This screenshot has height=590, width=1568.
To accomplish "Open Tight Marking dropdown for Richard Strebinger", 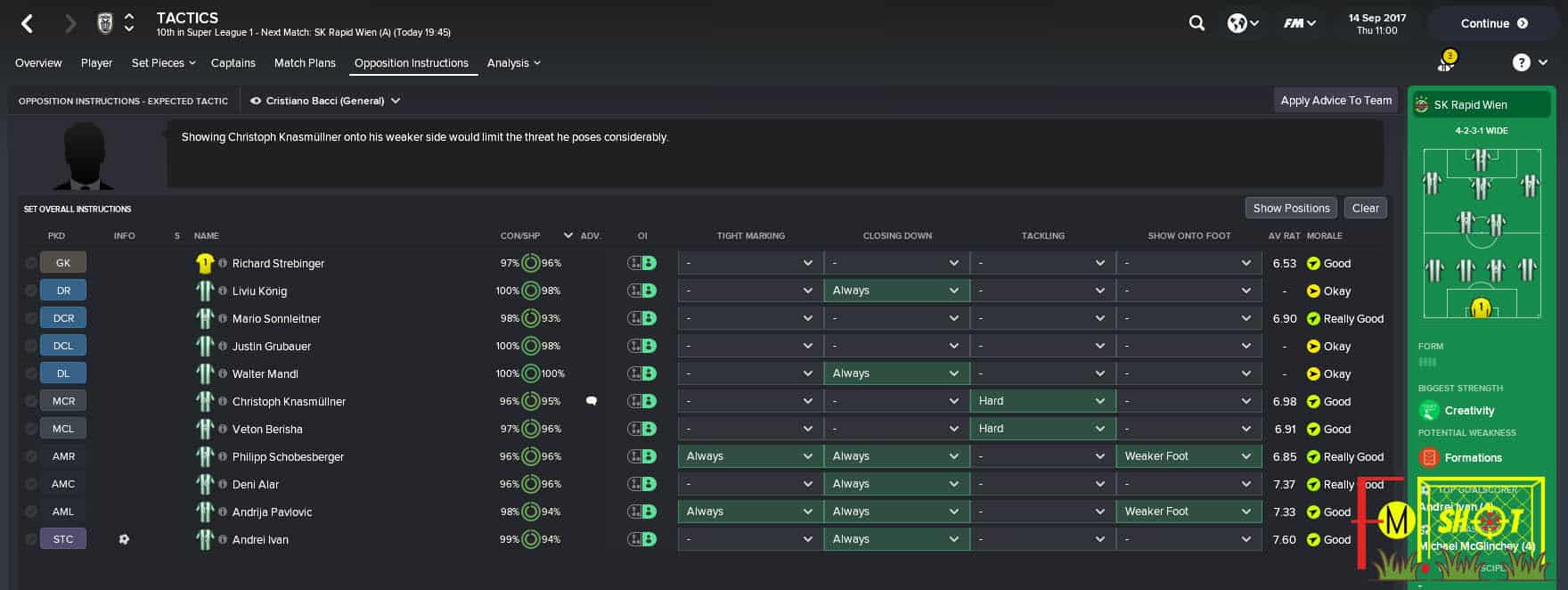I will point(750,263).
